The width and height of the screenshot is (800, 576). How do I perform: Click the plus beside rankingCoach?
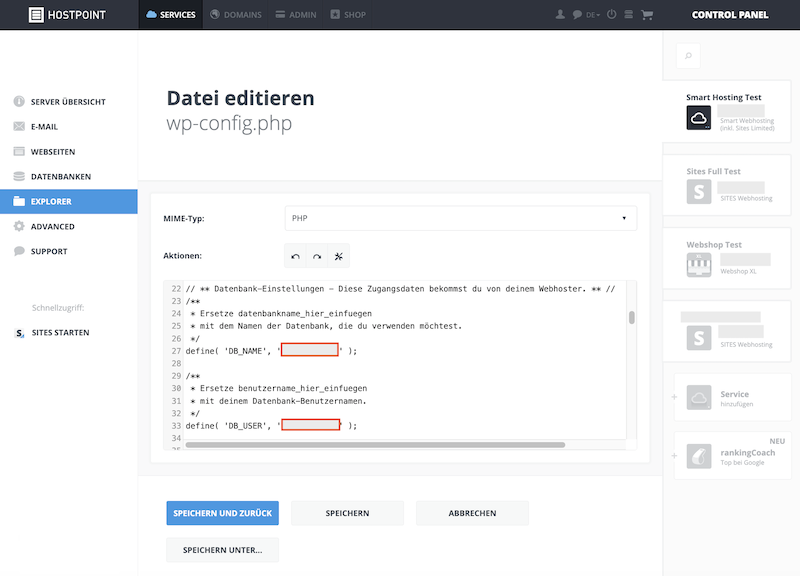coord(674,456)
